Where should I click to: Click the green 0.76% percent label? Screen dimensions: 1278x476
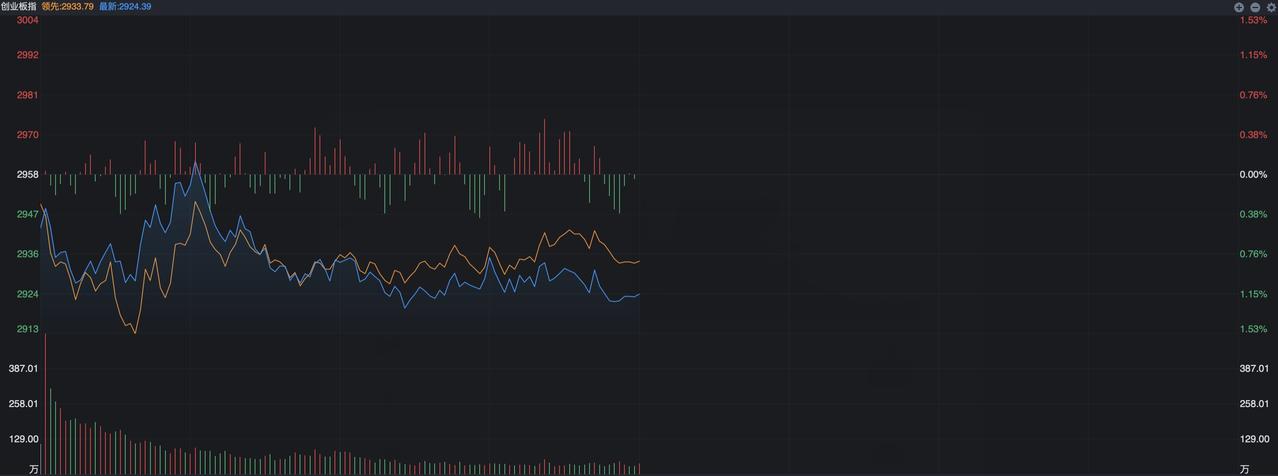click(x=1253, y=254)
